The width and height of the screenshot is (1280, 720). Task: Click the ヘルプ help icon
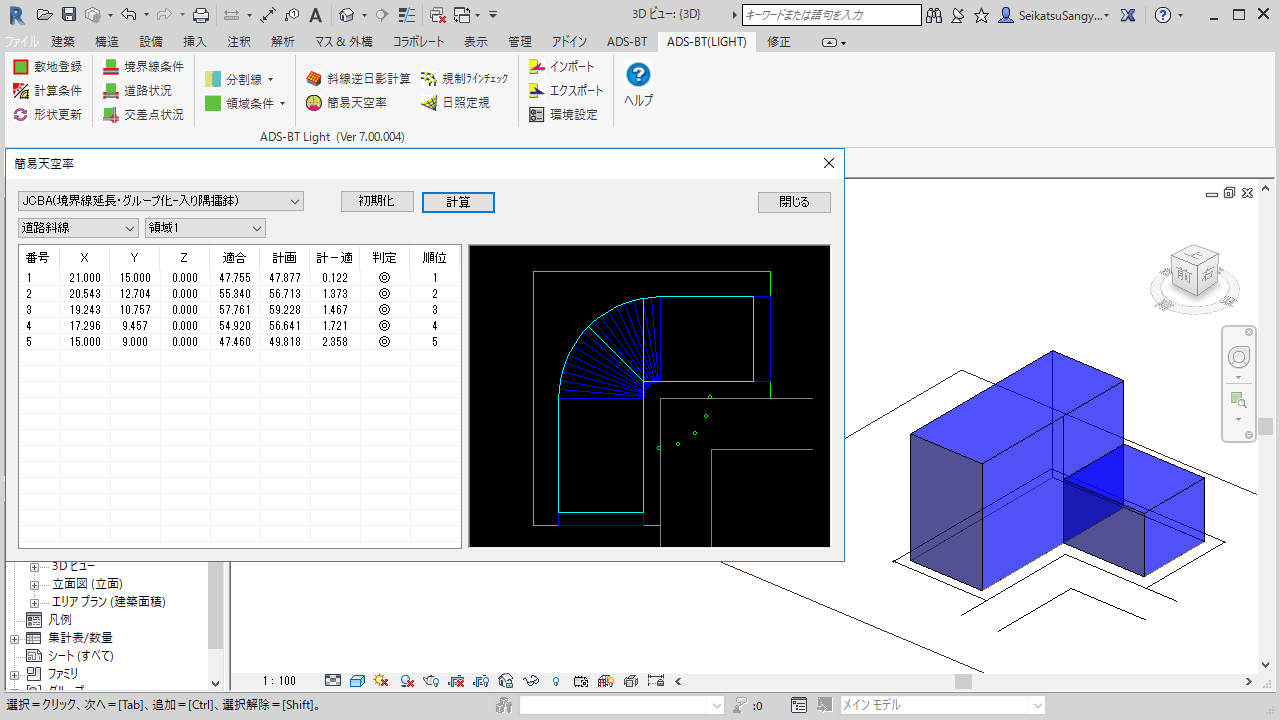point(638,76)
